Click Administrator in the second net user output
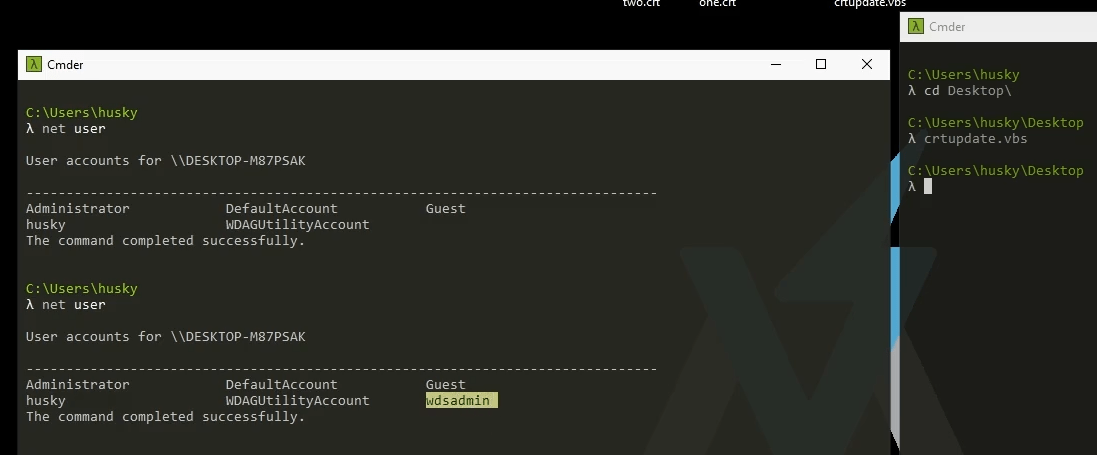 point(77,385)
